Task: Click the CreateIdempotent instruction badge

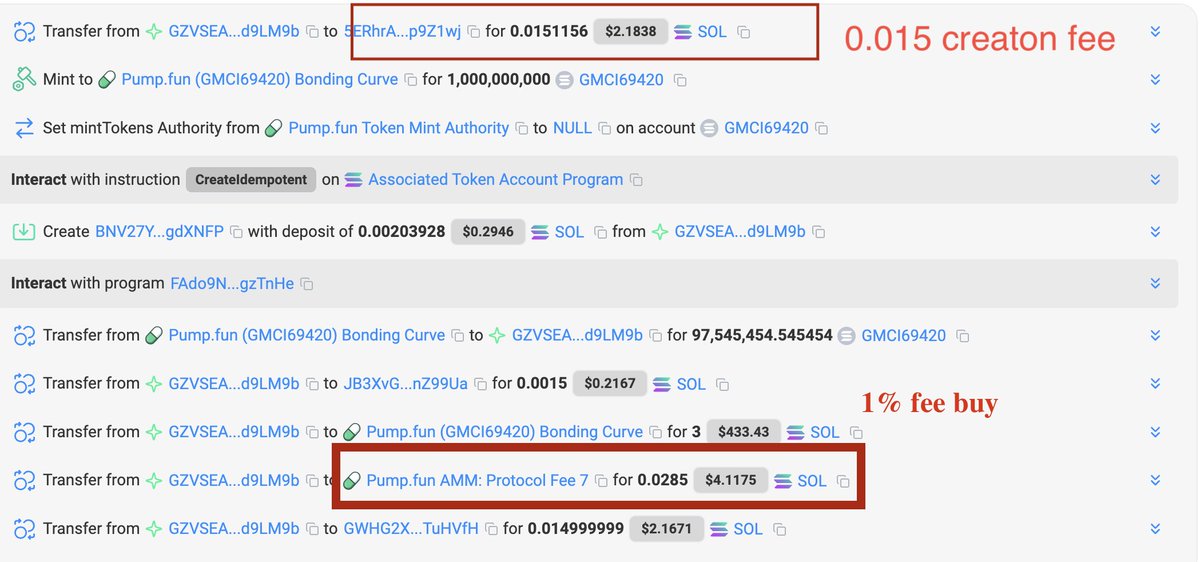Action: [x=251, y=180]
